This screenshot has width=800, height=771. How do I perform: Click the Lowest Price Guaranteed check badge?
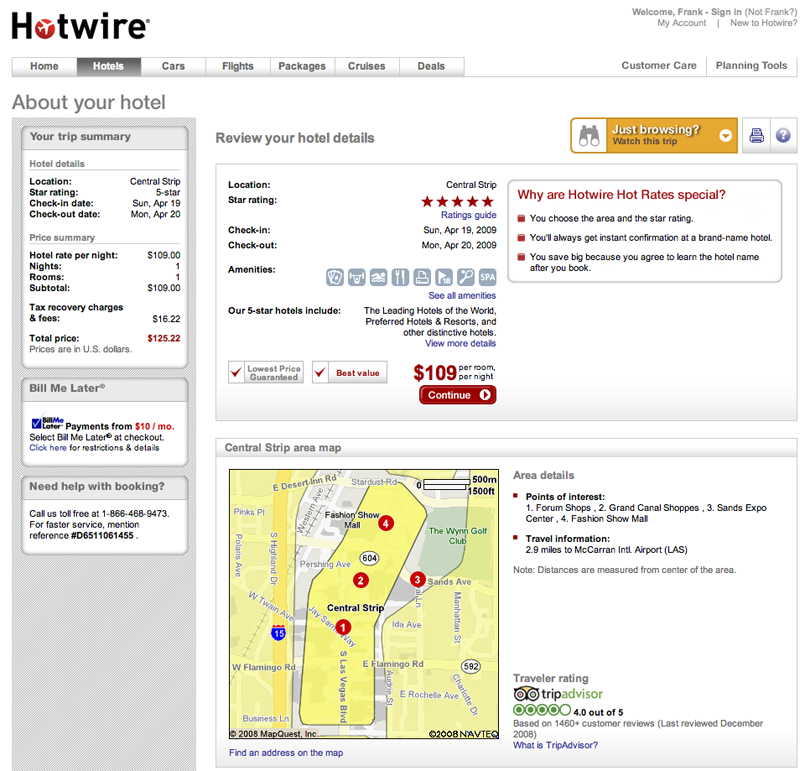click(x=266, y=372)
